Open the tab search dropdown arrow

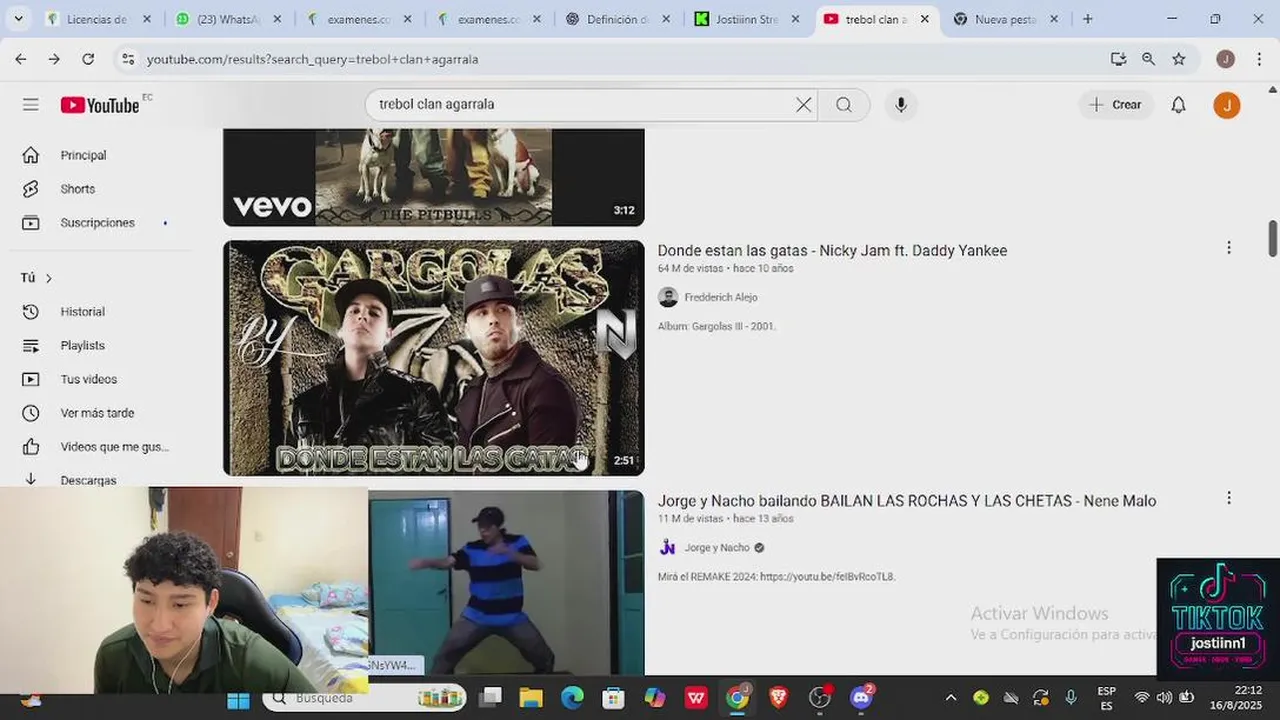[x=18, y=19]
